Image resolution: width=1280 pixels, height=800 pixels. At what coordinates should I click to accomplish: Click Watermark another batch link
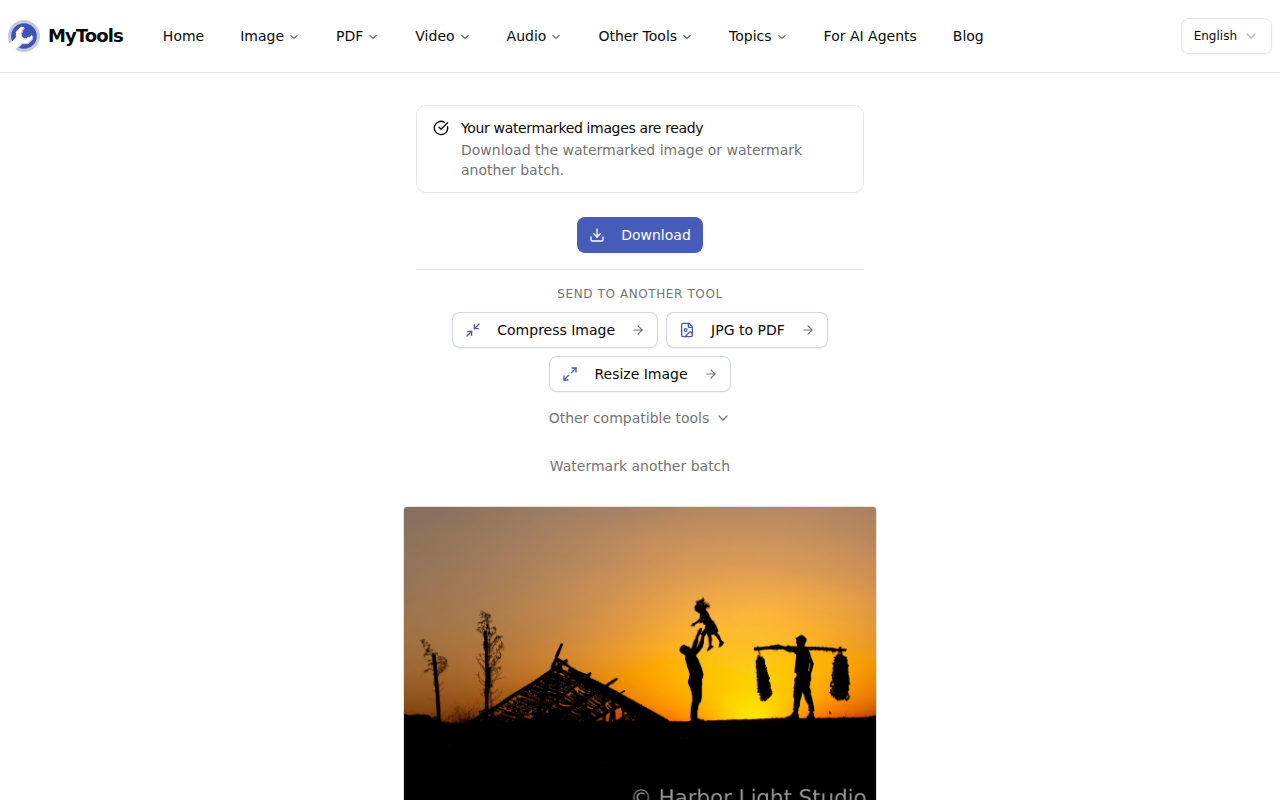click(x=640, y=466)
